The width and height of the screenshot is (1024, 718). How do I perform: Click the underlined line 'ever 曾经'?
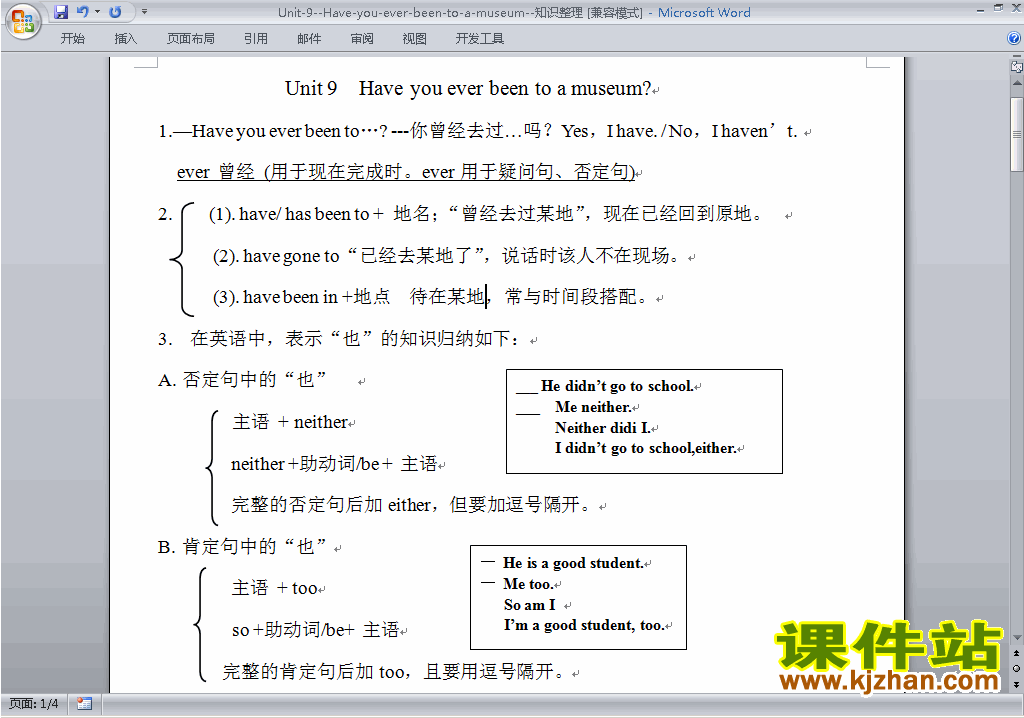(x=406, y=172)
